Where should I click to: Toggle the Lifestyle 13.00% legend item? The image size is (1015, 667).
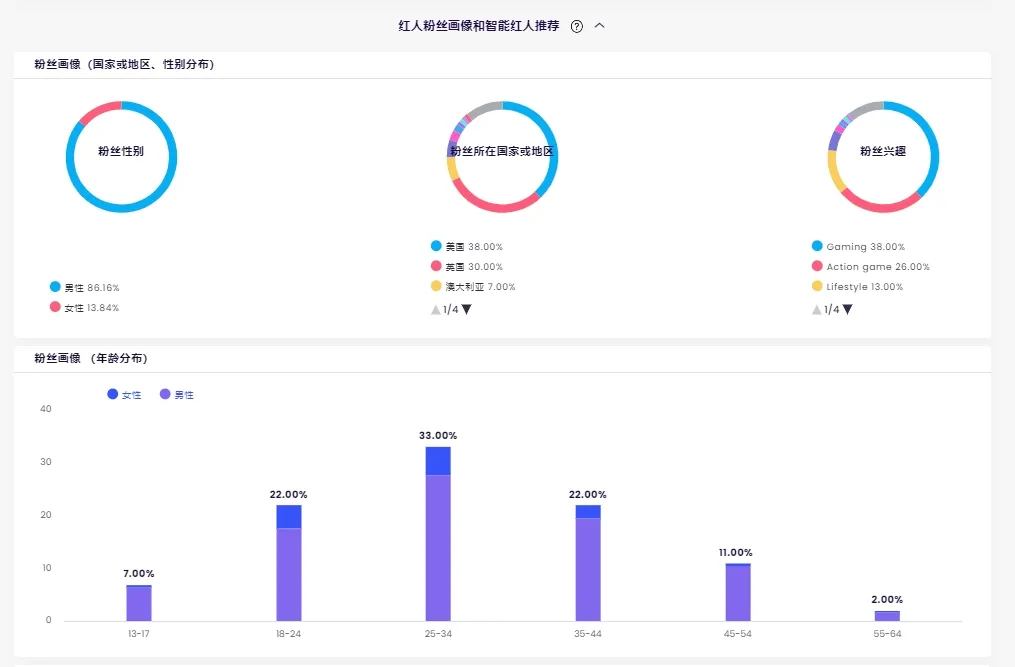click(857, 286)
